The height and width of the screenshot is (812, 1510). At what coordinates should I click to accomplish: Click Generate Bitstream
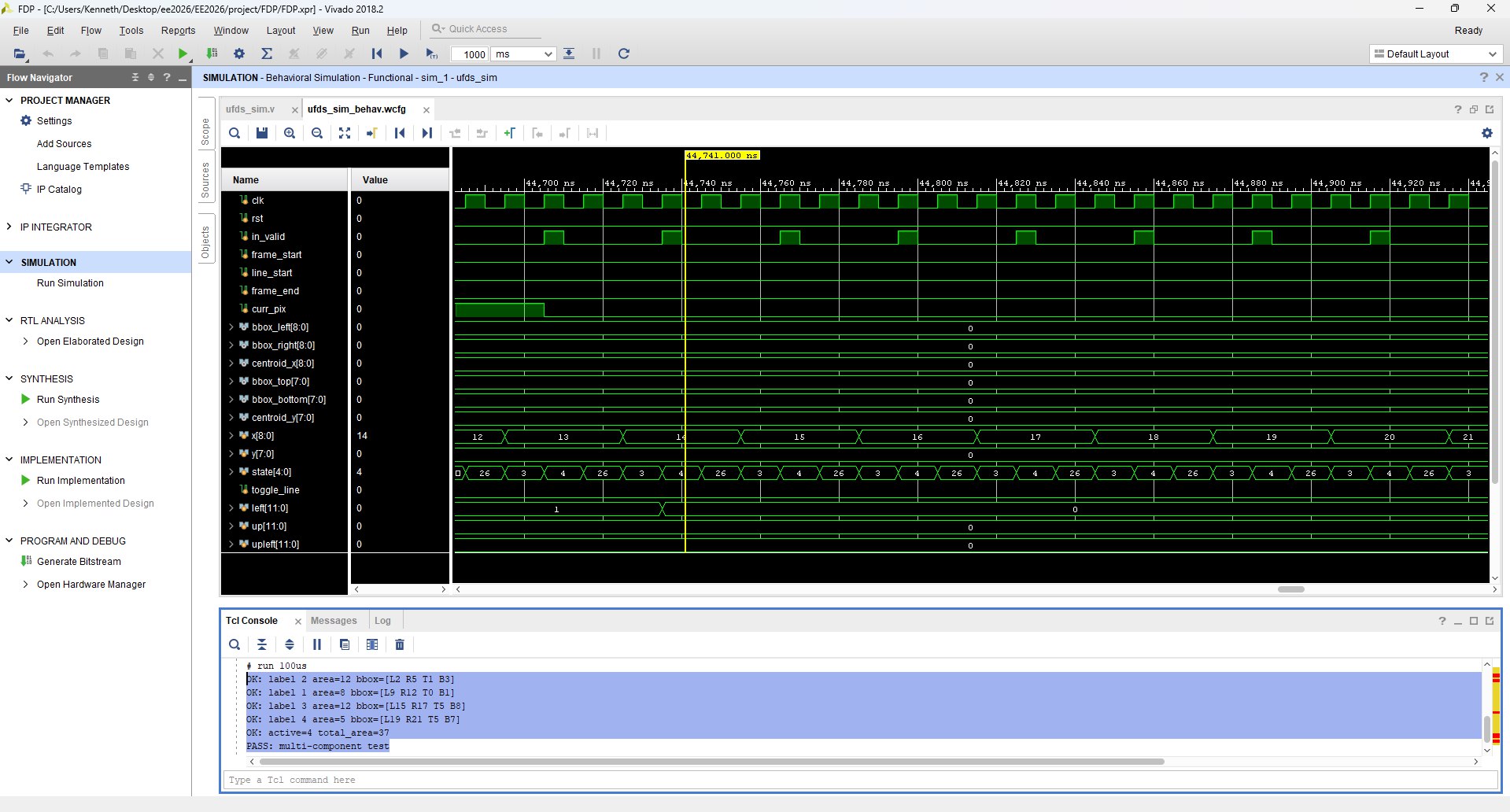(79, 562)
